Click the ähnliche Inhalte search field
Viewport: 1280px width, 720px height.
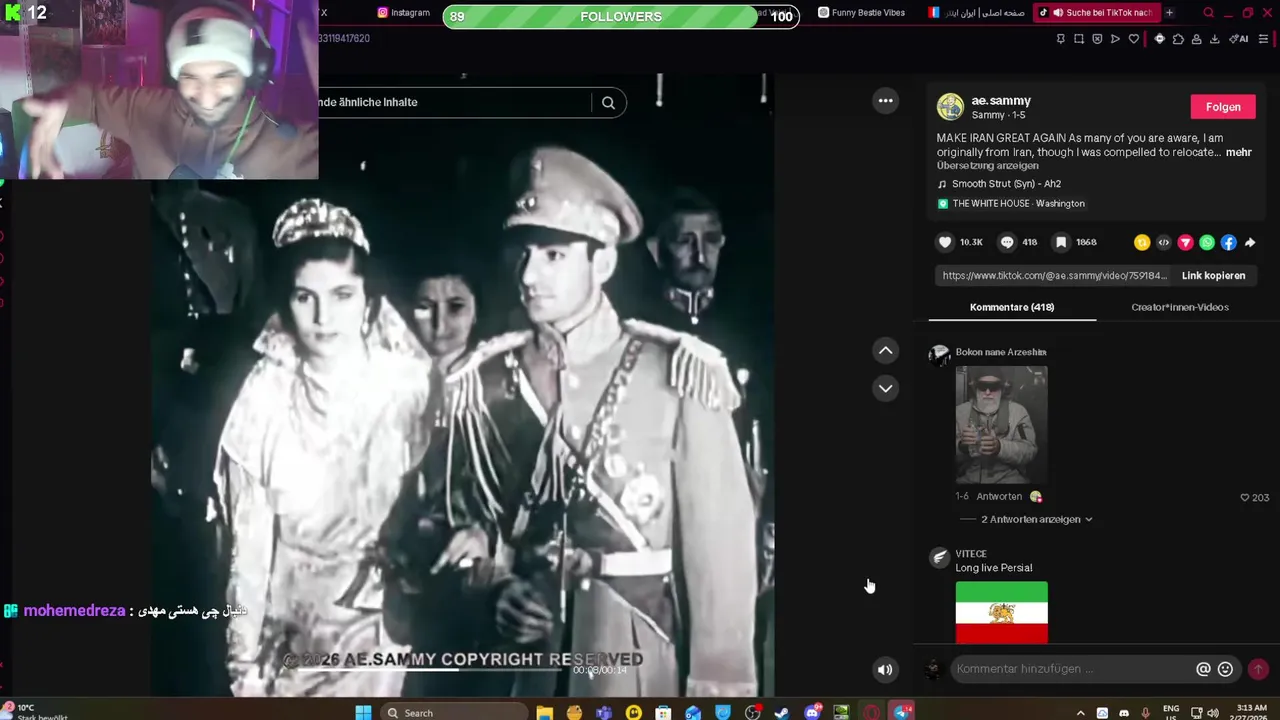[x=455, y=102]
